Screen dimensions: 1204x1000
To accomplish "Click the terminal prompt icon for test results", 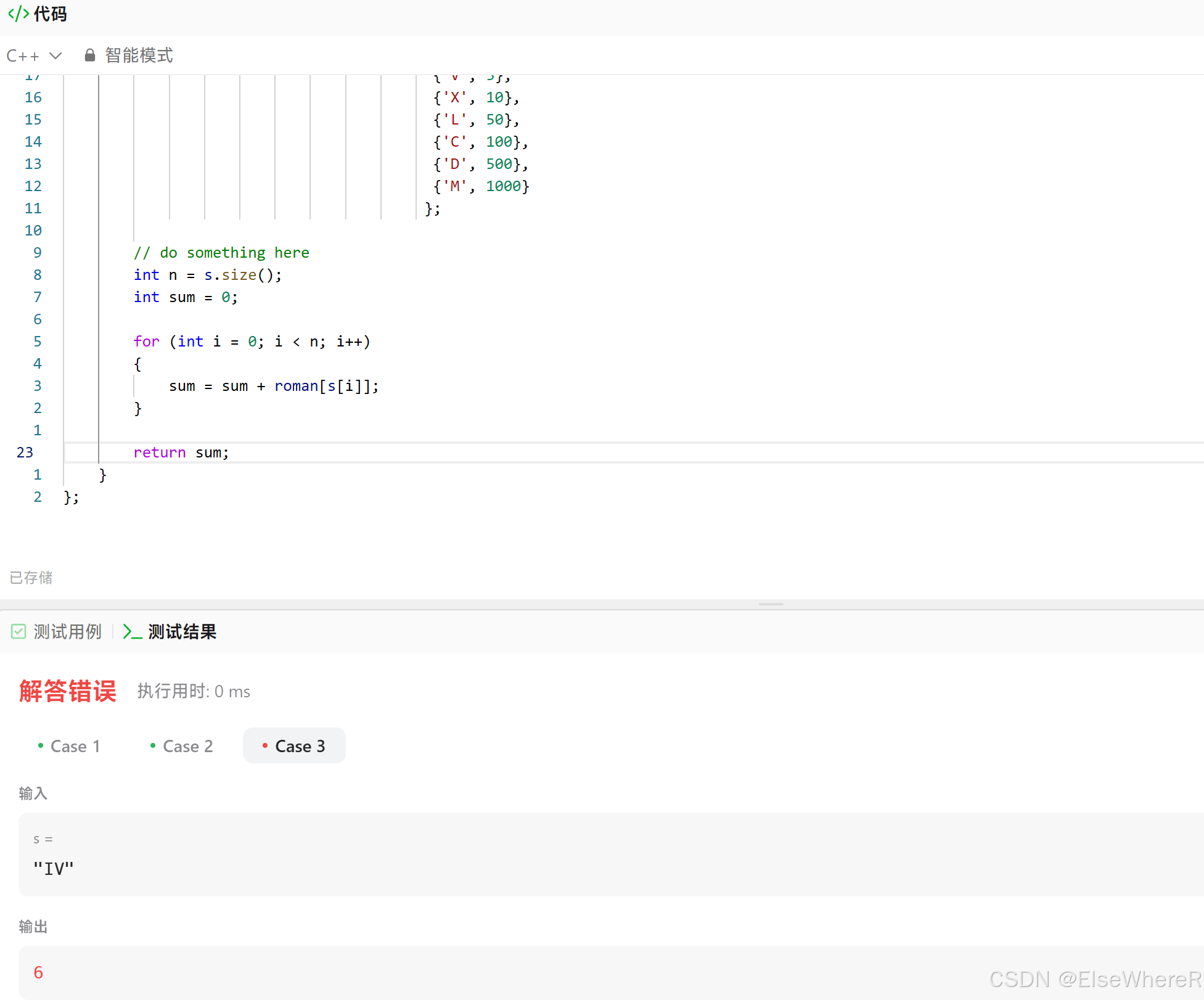I will 132,631.
